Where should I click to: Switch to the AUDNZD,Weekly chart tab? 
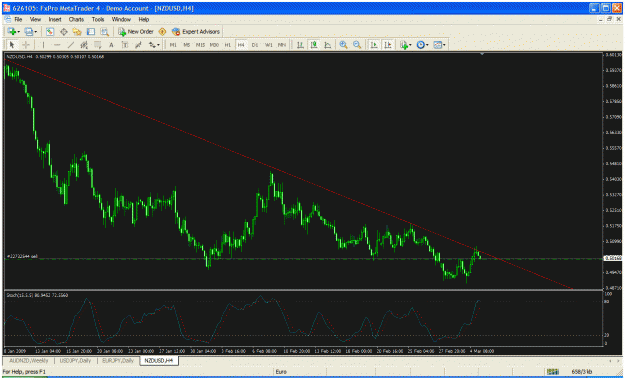point(29,360)
